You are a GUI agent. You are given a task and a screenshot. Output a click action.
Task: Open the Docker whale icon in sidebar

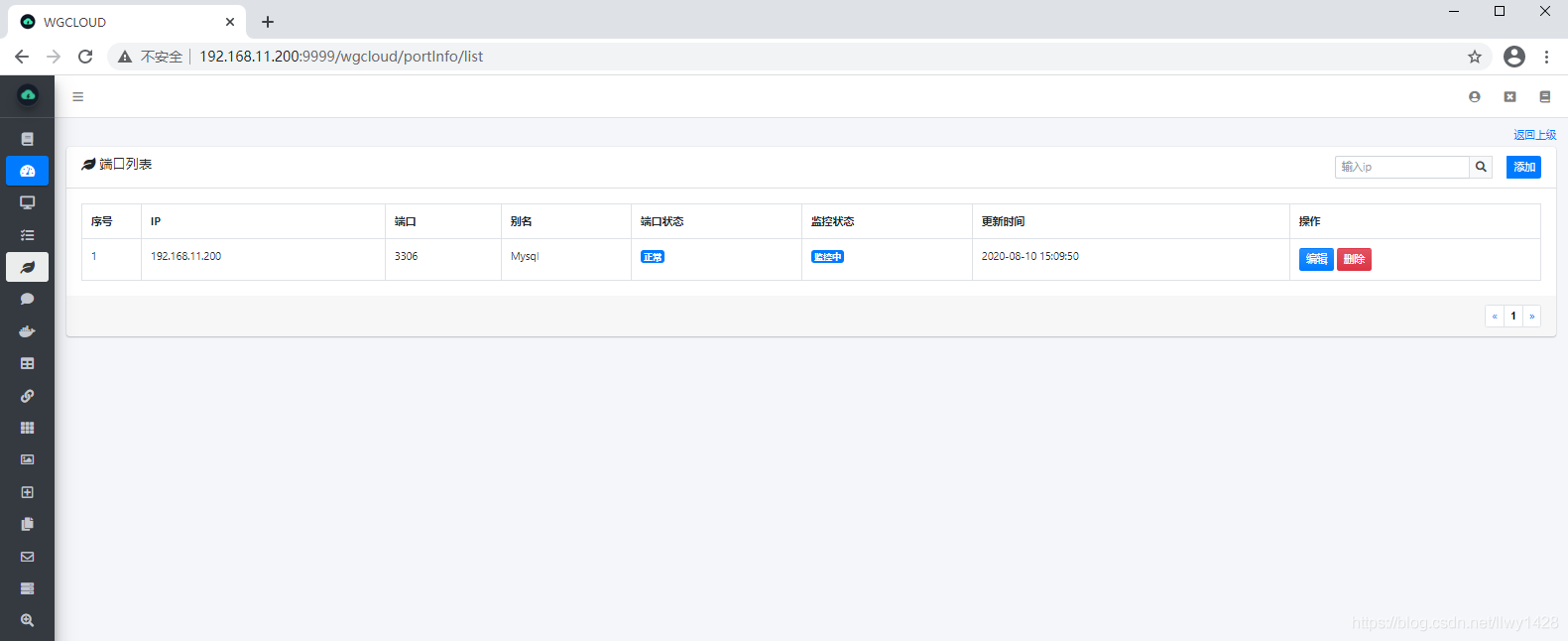coord(28,331)
